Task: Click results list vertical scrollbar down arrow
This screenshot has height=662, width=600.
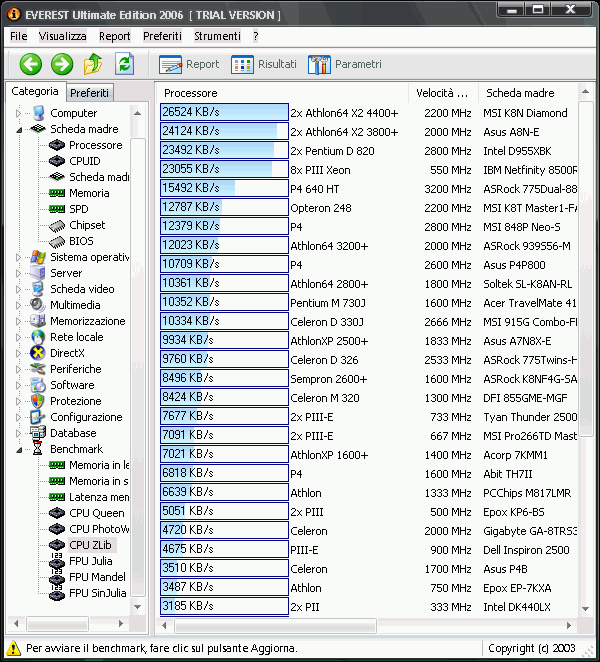Action: [x=585, y=609]
